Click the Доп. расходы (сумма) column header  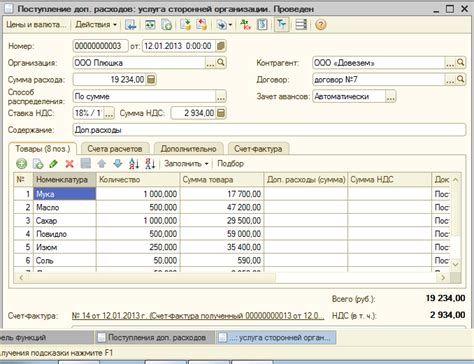(306, 180)
